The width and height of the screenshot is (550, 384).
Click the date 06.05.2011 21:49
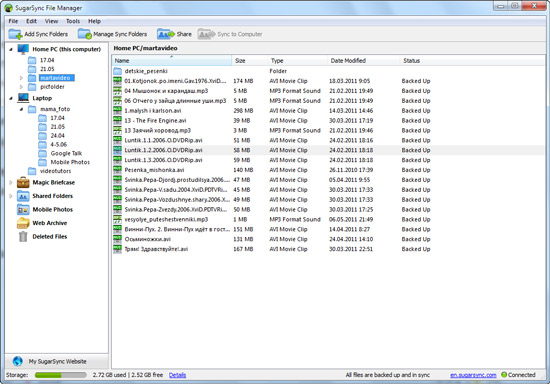[x=351, y=219]
